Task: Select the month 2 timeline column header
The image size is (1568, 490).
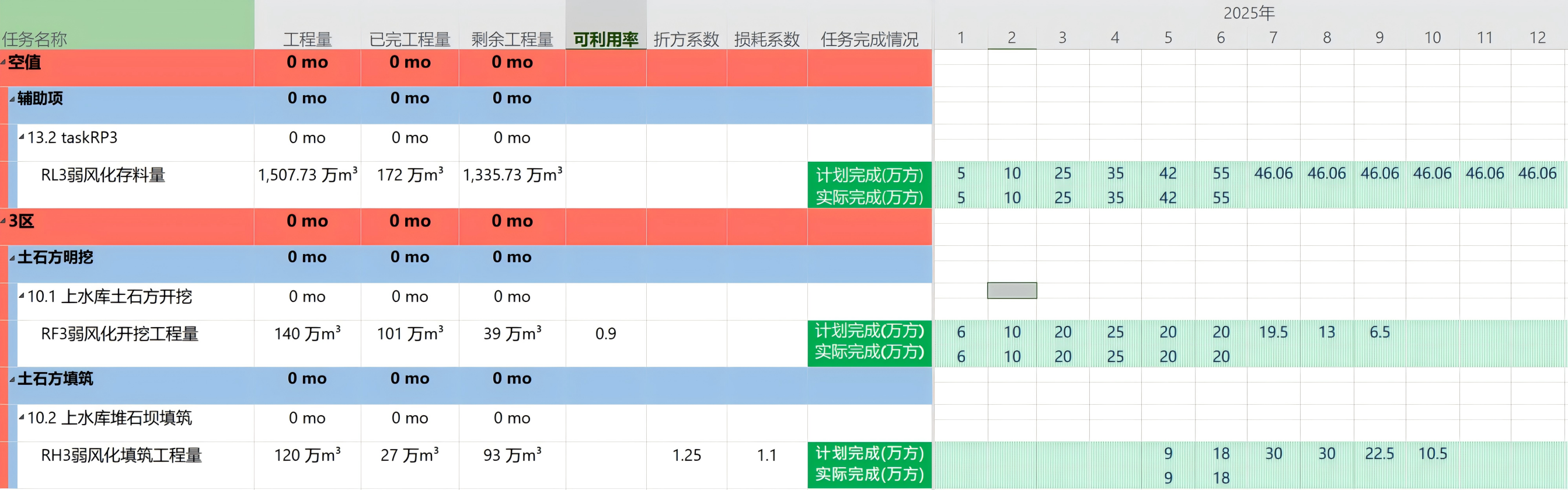Action: click(1011, 38)
